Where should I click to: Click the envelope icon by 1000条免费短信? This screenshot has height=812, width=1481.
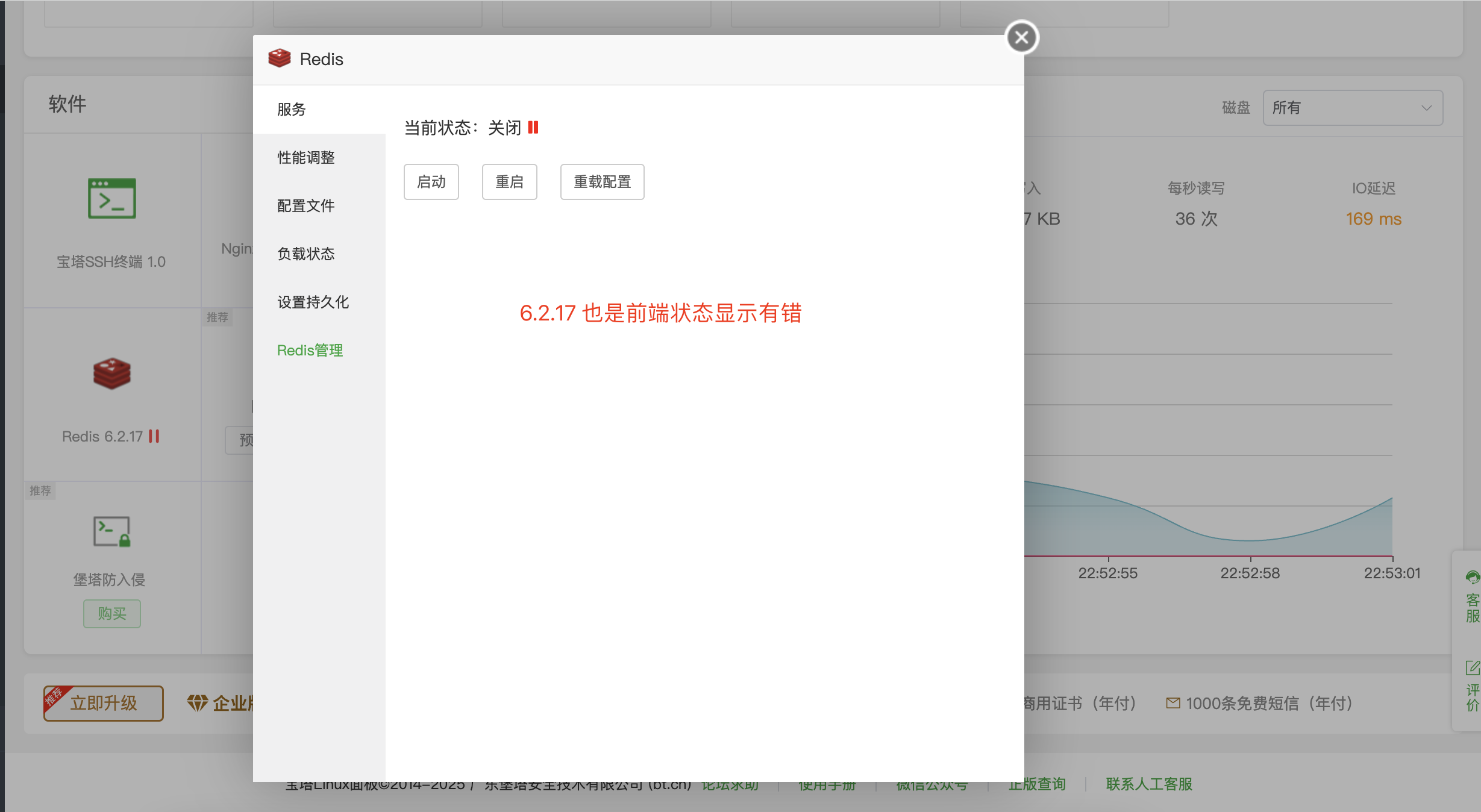coord(1173,703)
